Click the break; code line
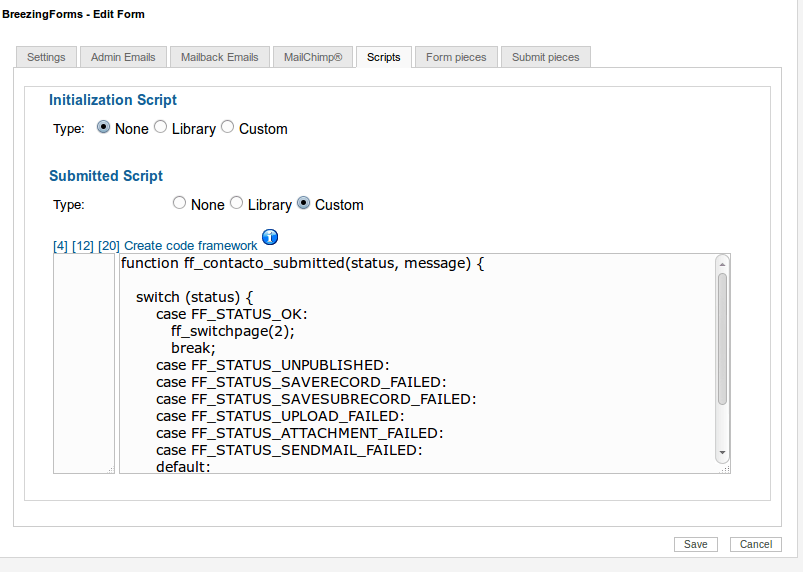The width and height of the screenshot is (803, 572). click(x=193, y=348)
